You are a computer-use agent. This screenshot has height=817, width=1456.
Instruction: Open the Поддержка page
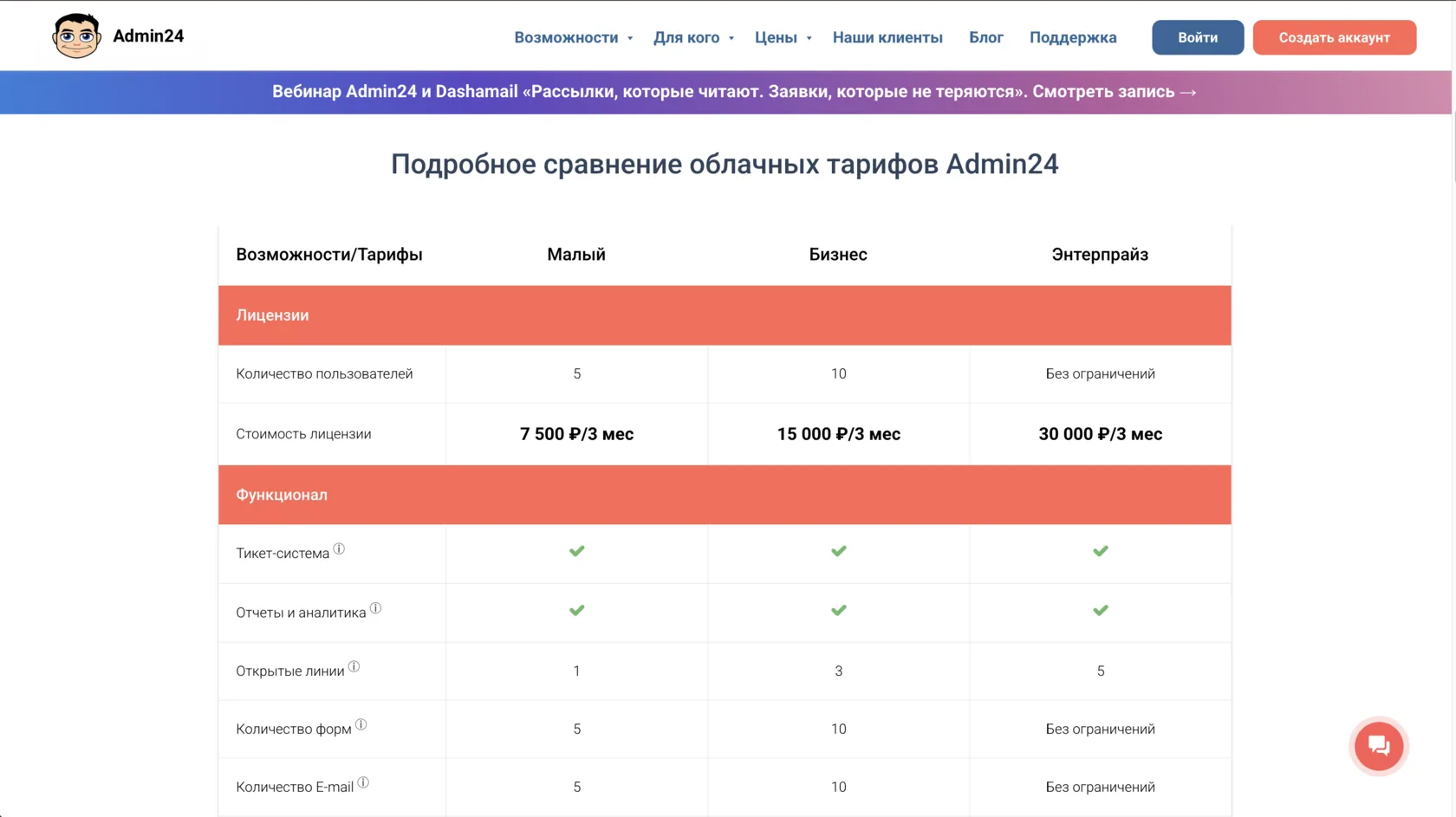1073,37
